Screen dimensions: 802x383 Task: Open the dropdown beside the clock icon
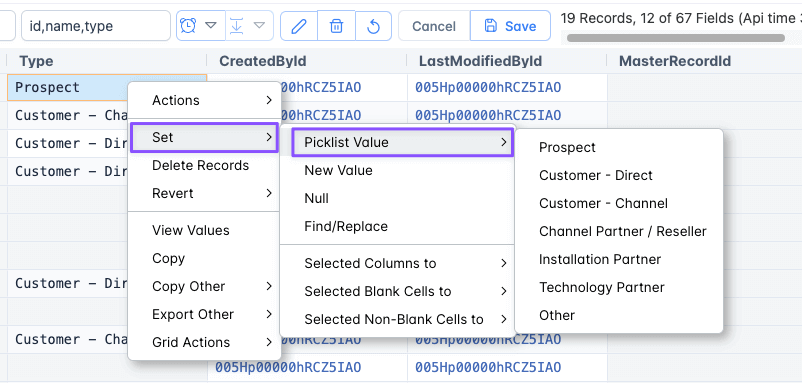click(x=211, y=25)
